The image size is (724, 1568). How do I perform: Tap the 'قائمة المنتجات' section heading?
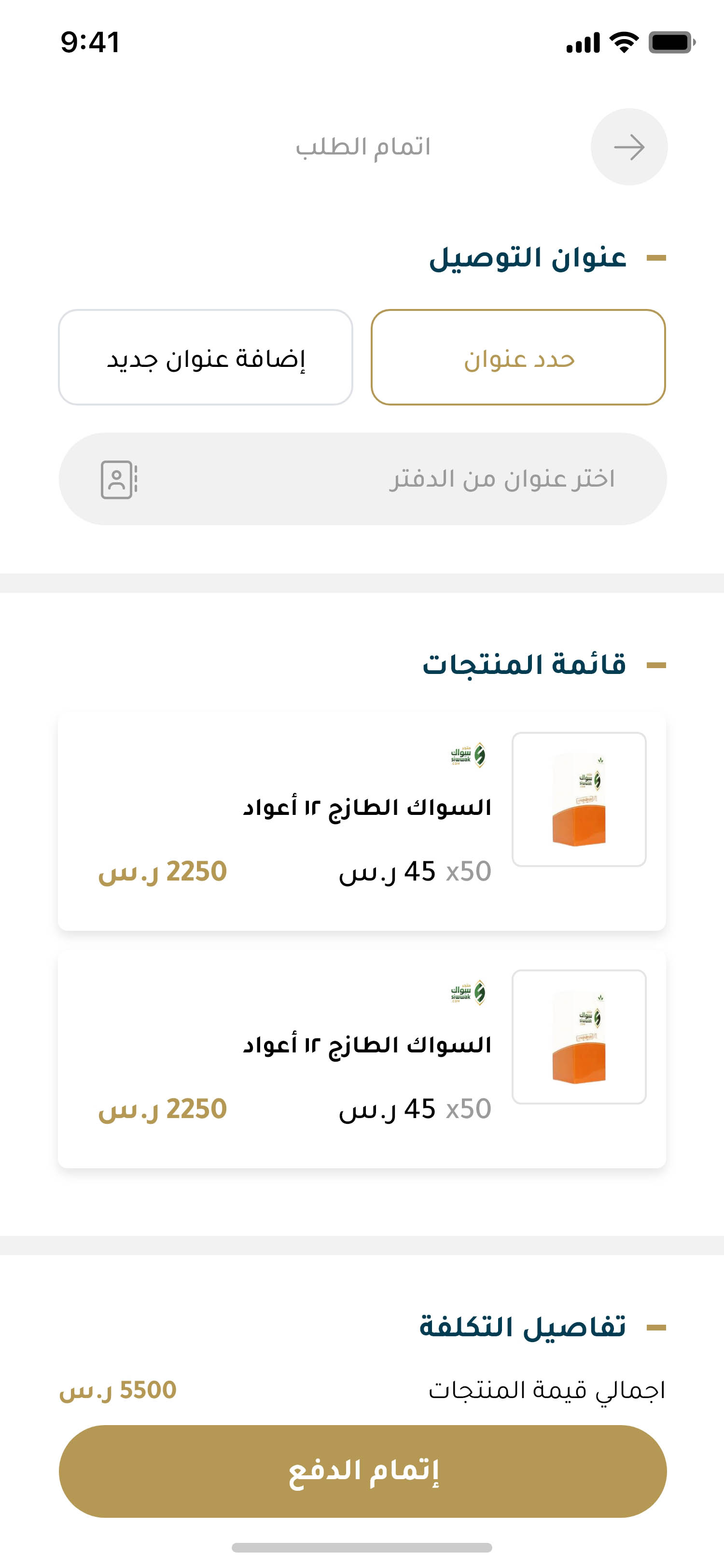(x=524, y=665)
